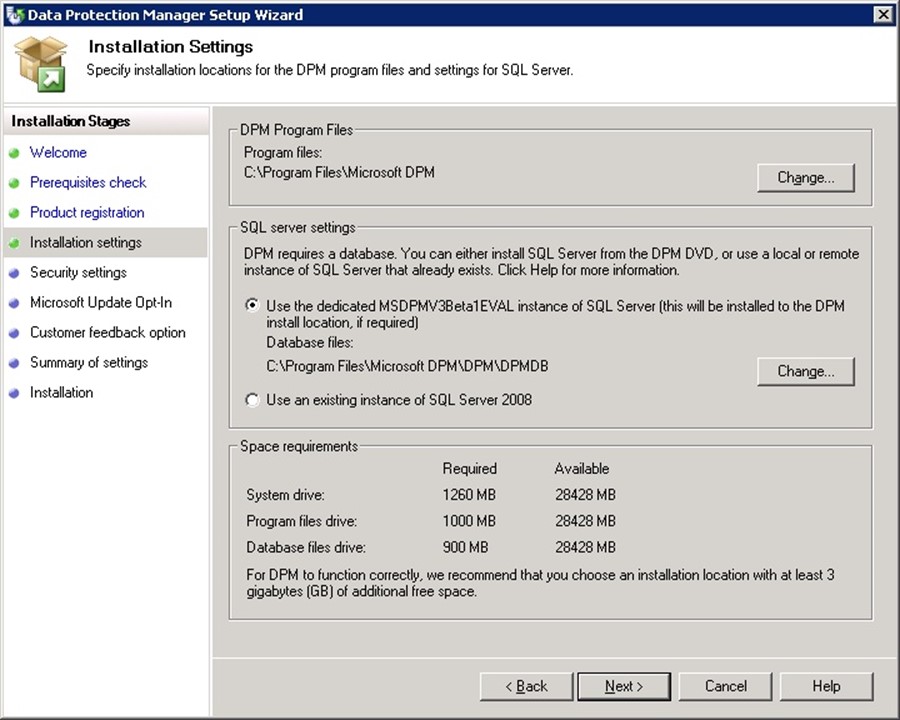Open Help for installation settings
The width and height of the screenshot is (900, 720).
coord(826,686)
